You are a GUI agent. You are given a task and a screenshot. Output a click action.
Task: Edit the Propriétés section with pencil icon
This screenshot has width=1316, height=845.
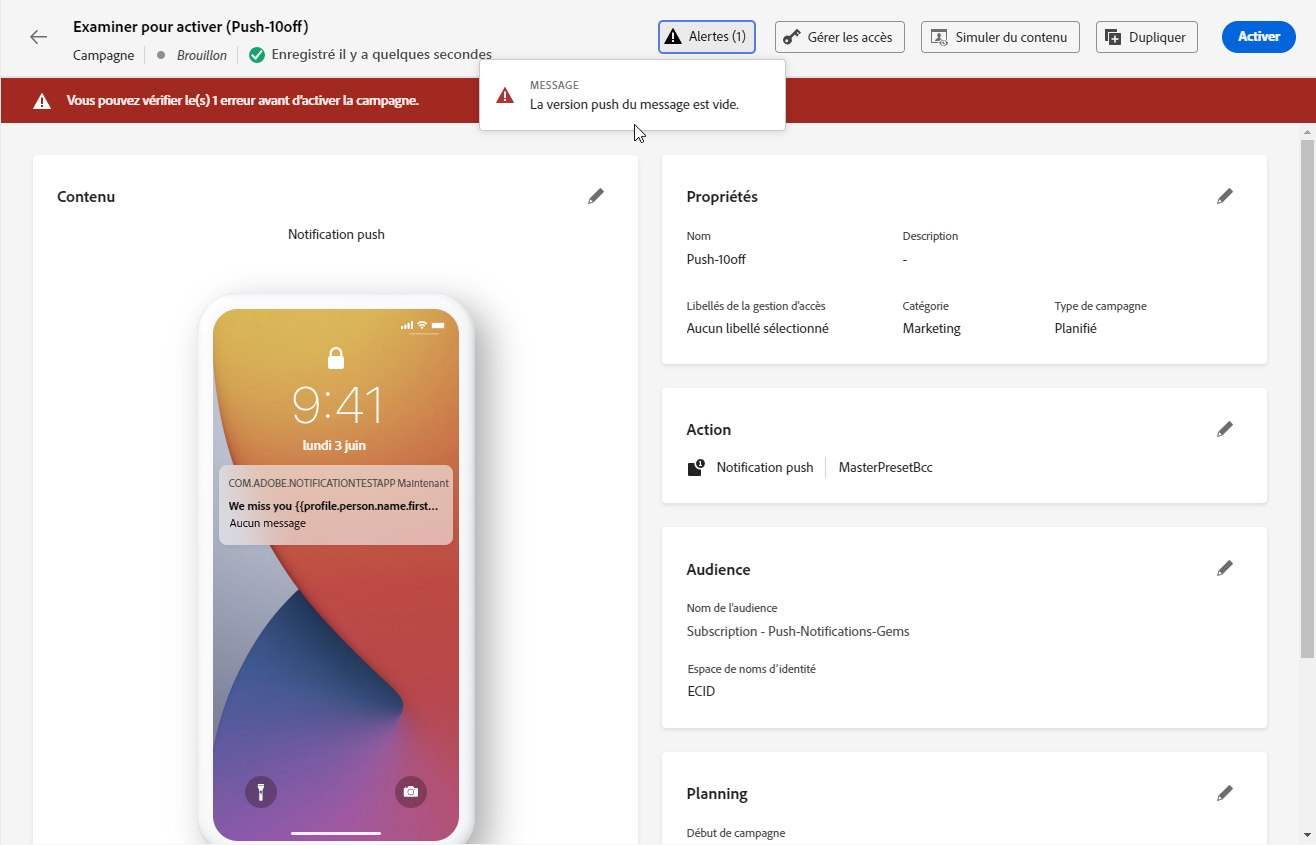tap(1225, 196)
